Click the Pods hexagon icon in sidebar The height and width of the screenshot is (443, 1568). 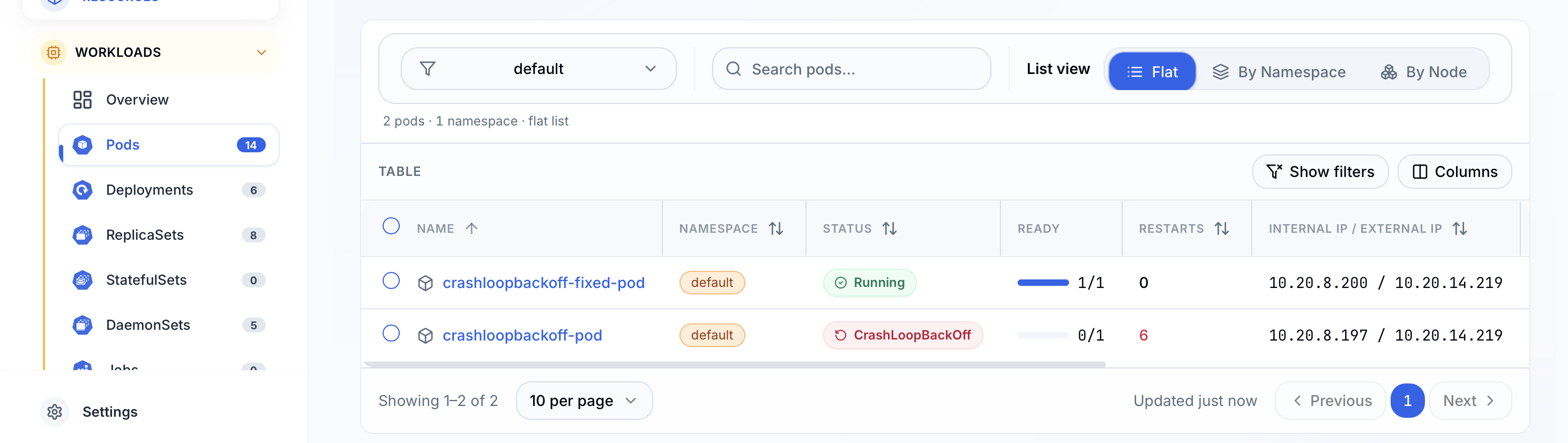82,145
